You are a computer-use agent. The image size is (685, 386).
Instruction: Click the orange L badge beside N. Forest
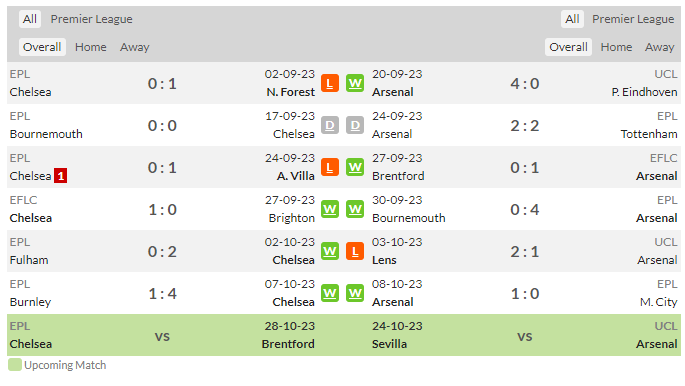pyautogui.click(x=330, y=83)
